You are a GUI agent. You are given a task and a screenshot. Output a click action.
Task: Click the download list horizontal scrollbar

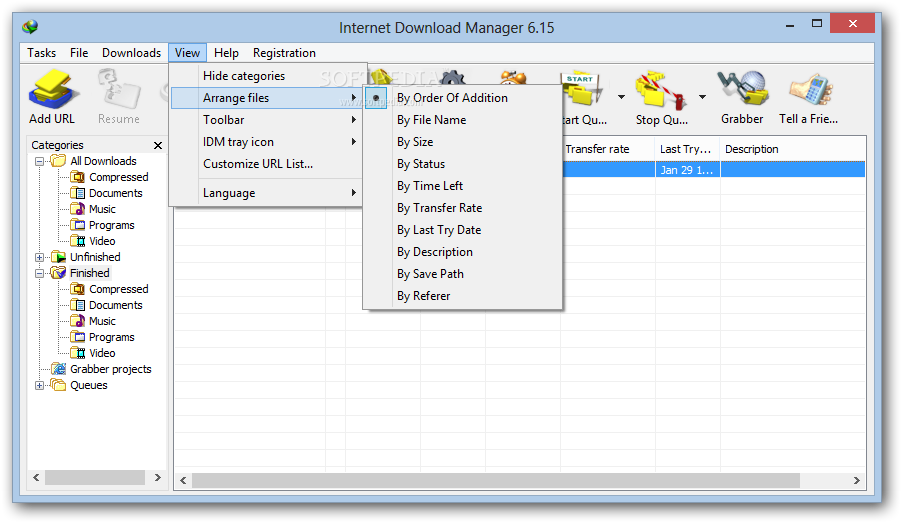pos(495,480)
